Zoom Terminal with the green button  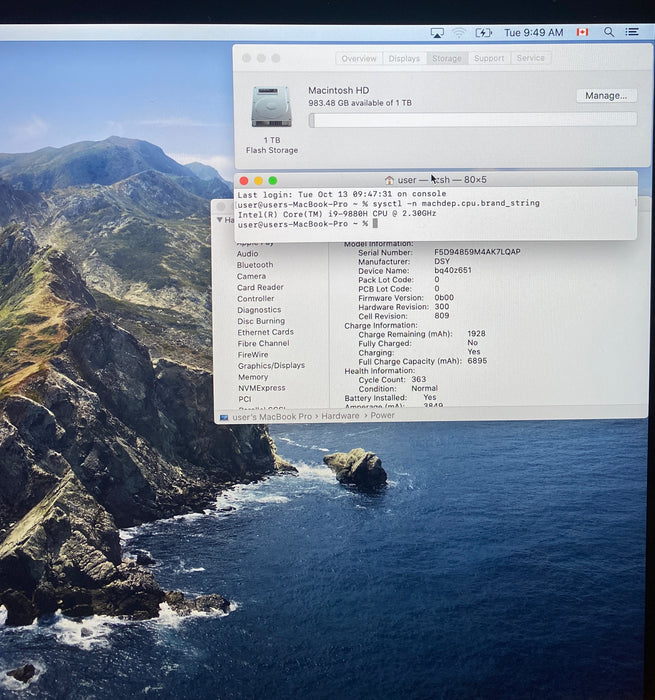point(273,180)
